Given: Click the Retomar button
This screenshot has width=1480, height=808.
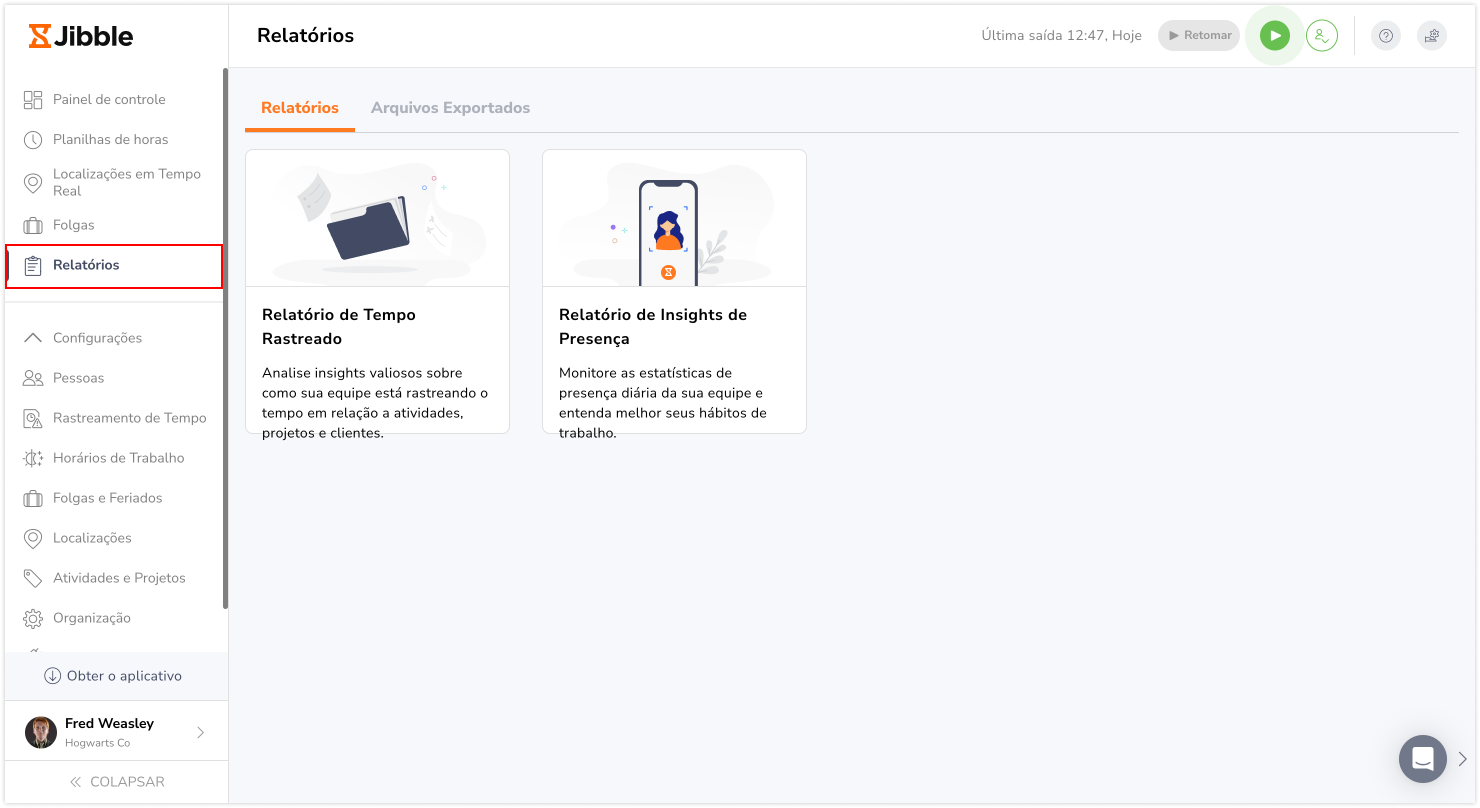Looking at the screenshot, I should tap(1198, 34).
